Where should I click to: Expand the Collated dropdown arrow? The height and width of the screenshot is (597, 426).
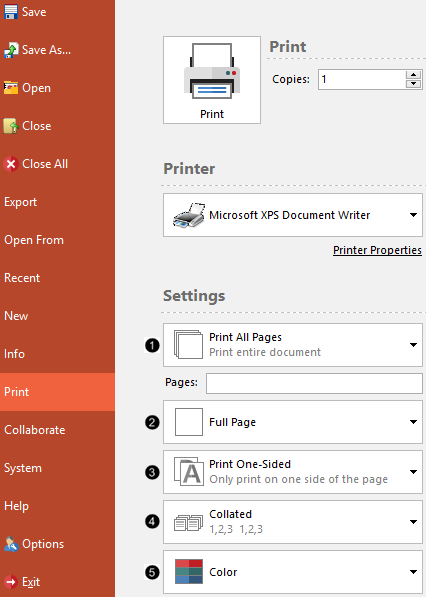[413, 522]
